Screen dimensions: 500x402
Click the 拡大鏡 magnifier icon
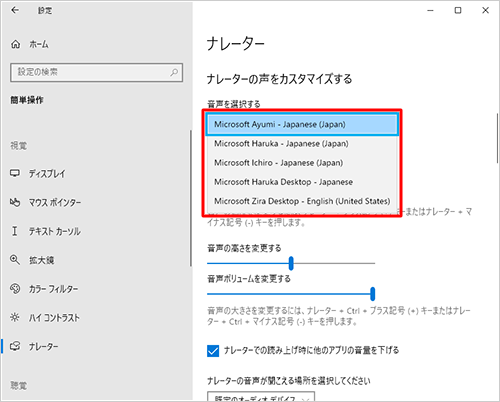[15, 260]
